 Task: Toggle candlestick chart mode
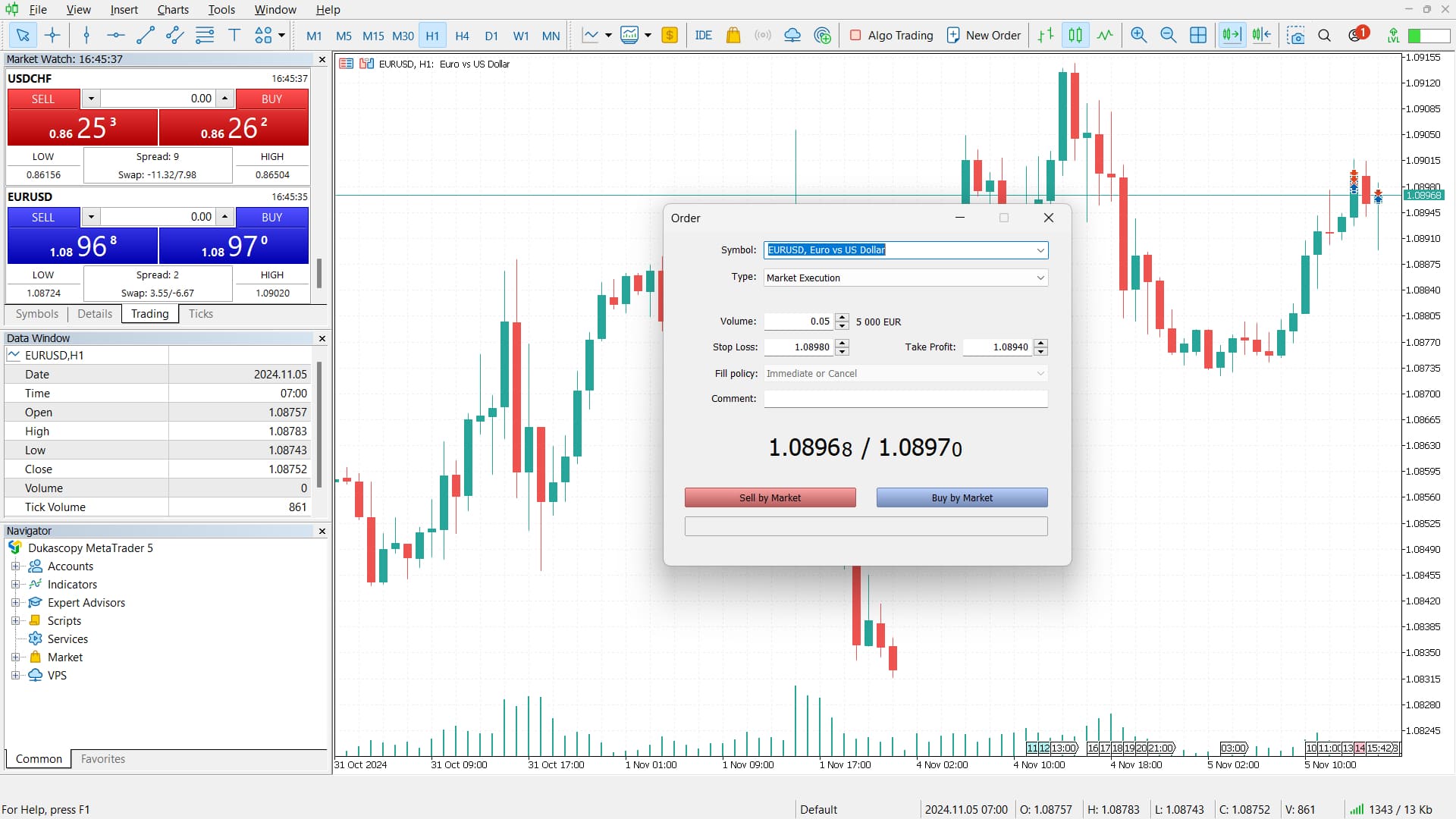tap(1075, 35)
